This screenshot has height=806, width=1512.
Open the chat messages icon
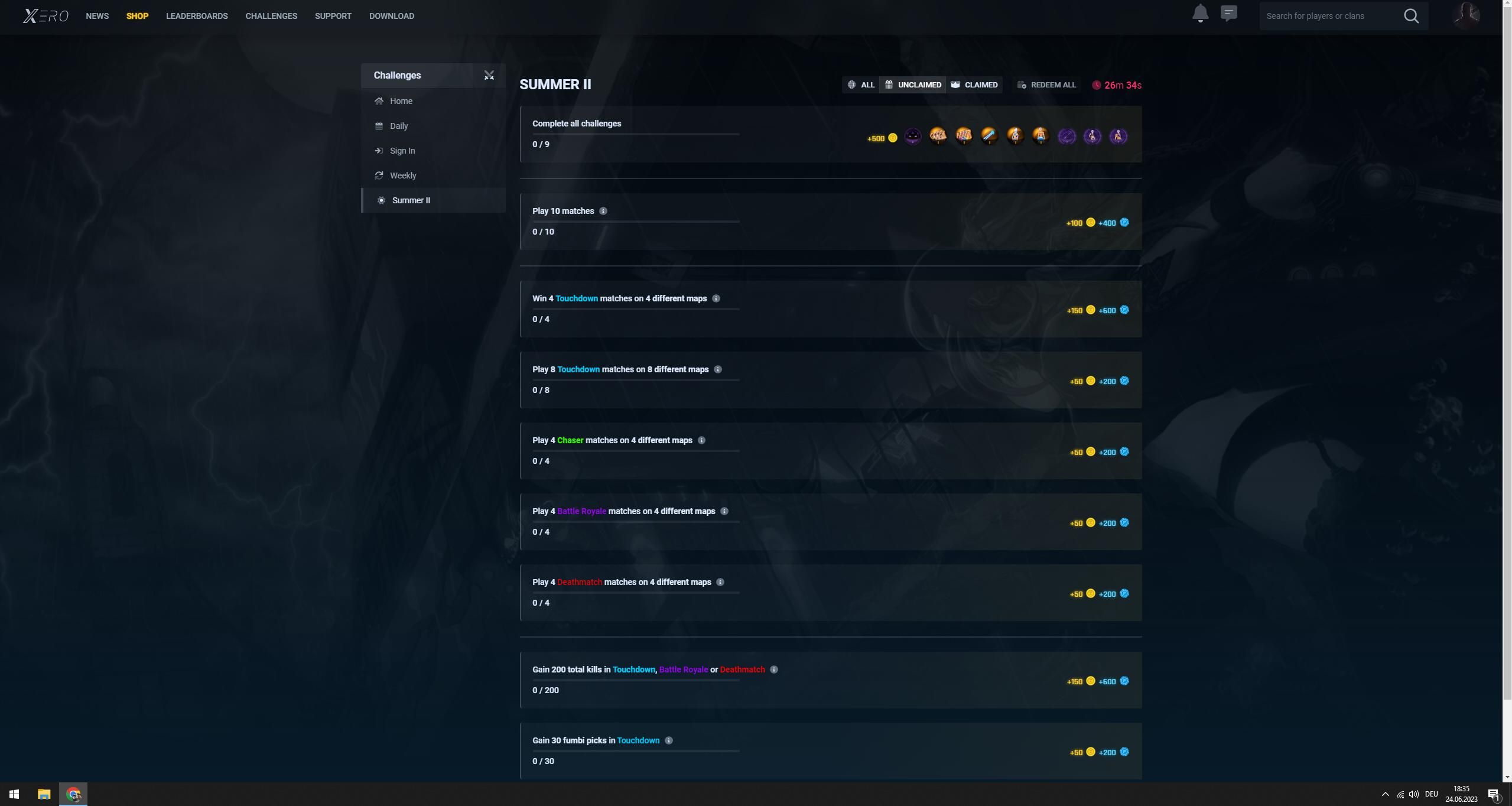(x=1228, y=14)
